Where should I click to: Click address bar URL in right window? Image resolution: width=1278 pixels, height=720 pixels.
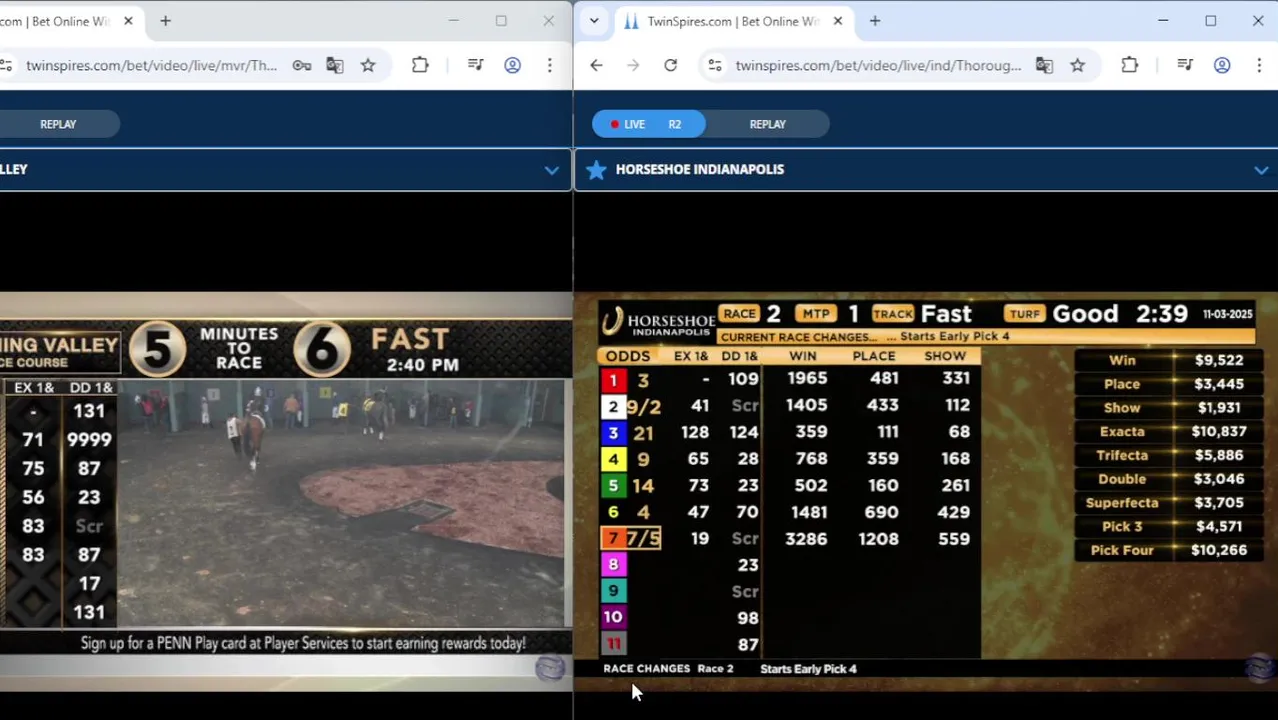[x=878, y=65]
